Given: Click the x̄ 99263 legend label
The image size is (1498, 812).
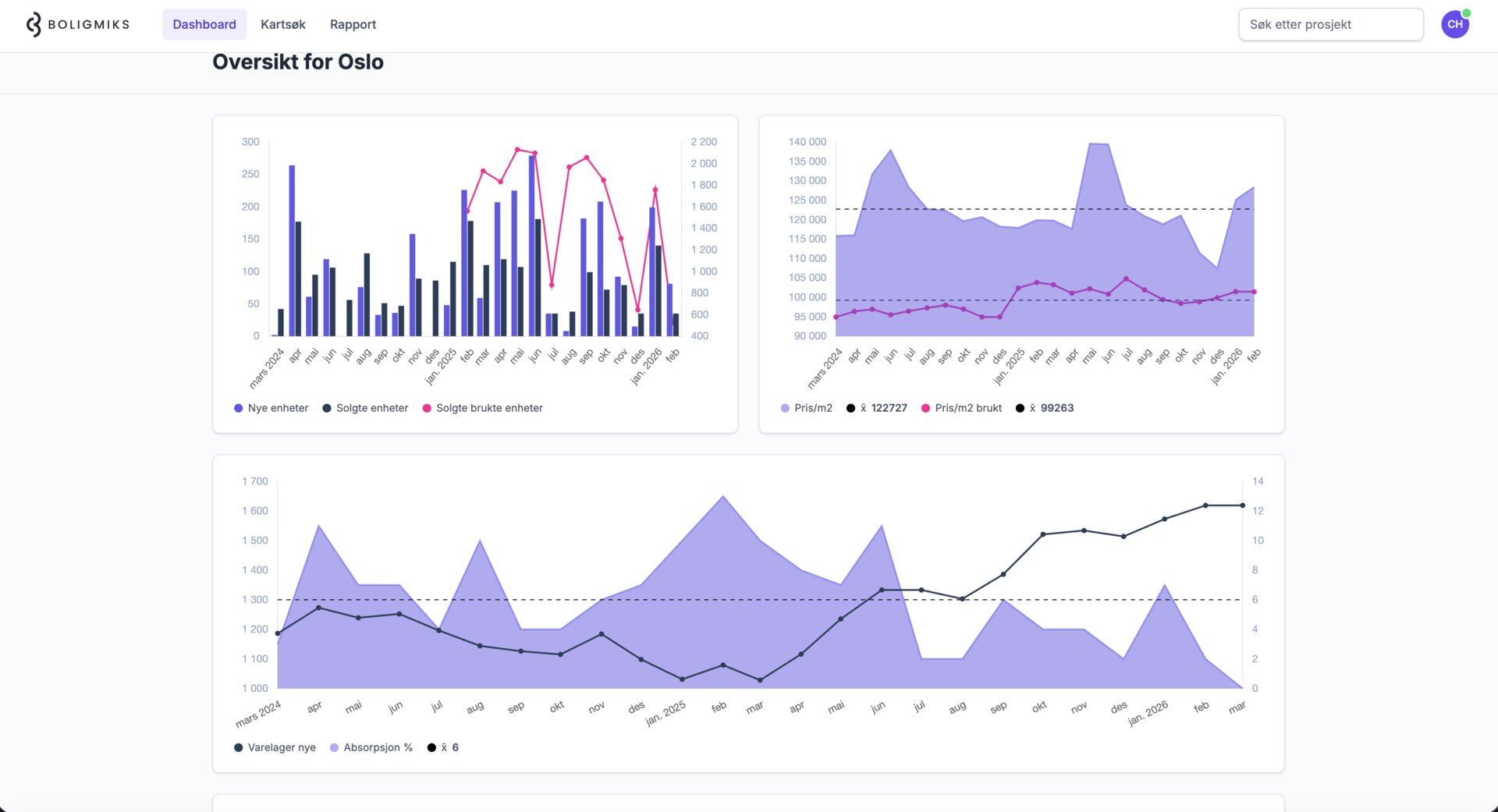Looking at the screenshot, I should point(1045,407).
